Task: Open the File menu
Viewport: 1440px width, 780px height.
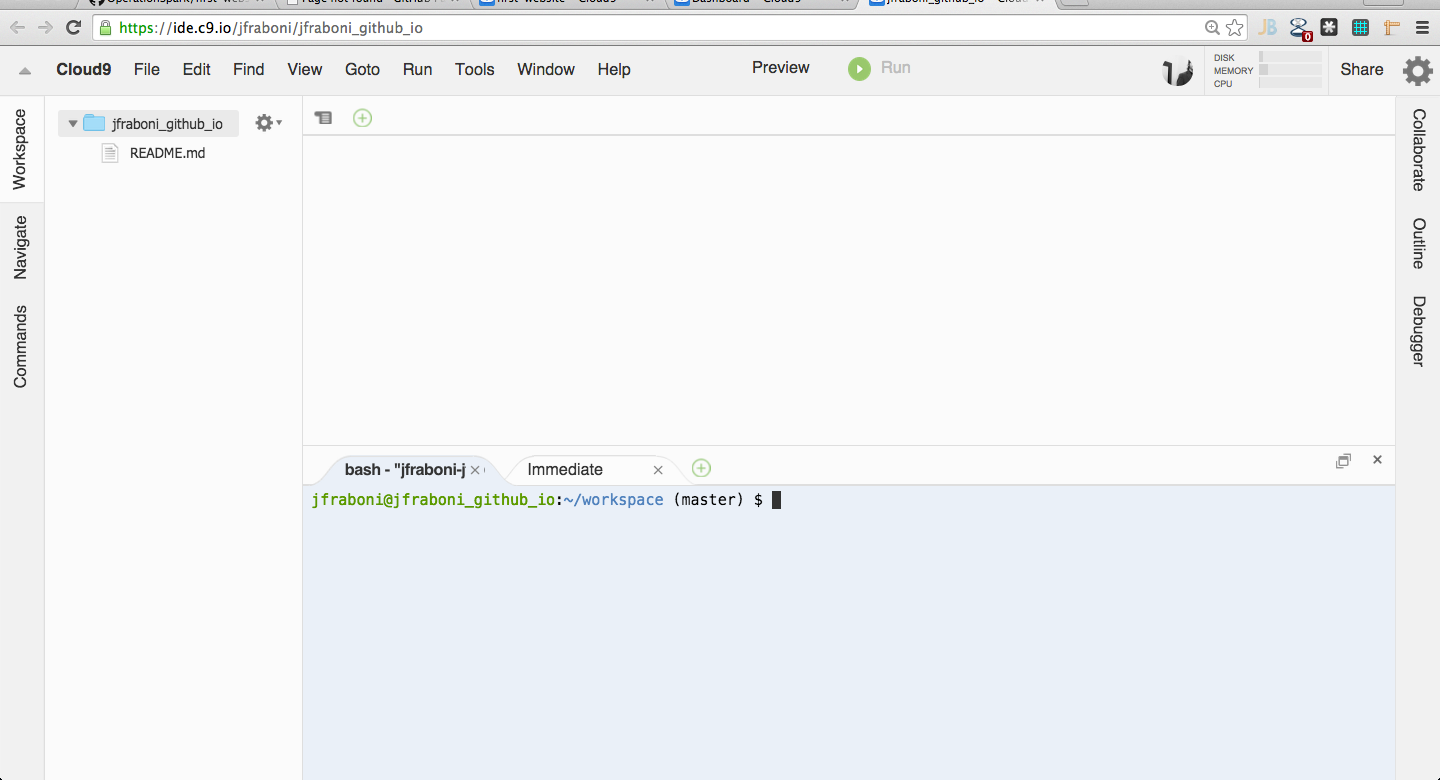Action: [147, 69]
